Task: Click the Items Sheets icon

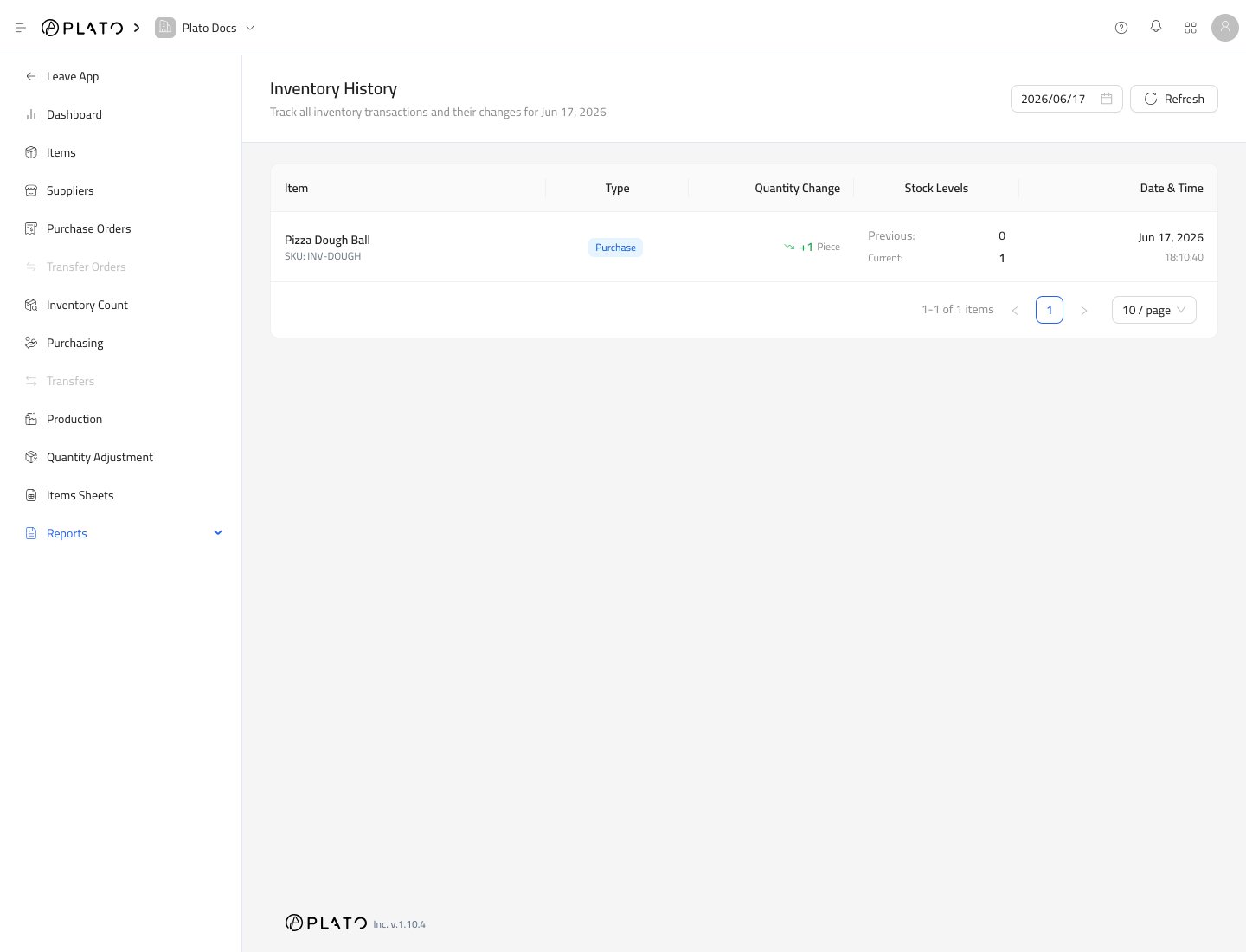Action: [x=31, y=495]
